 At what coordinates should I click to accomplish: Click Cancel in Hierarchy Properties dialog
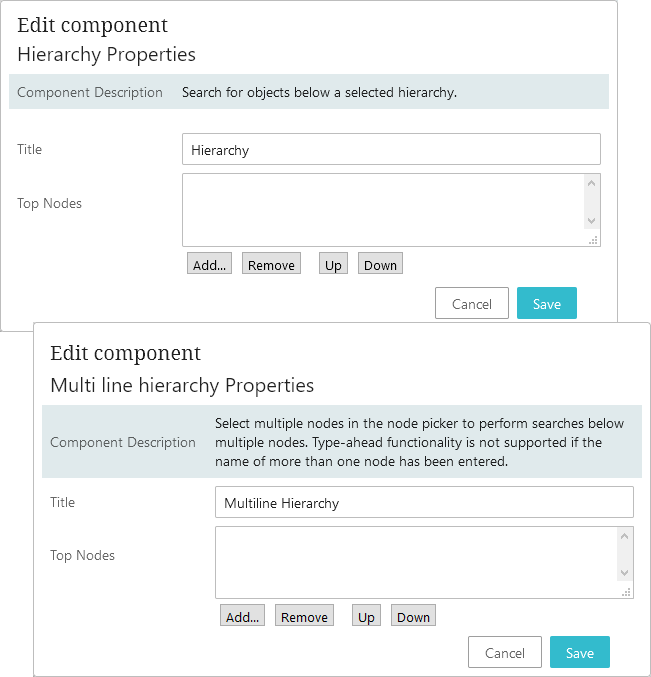(472, 304)
